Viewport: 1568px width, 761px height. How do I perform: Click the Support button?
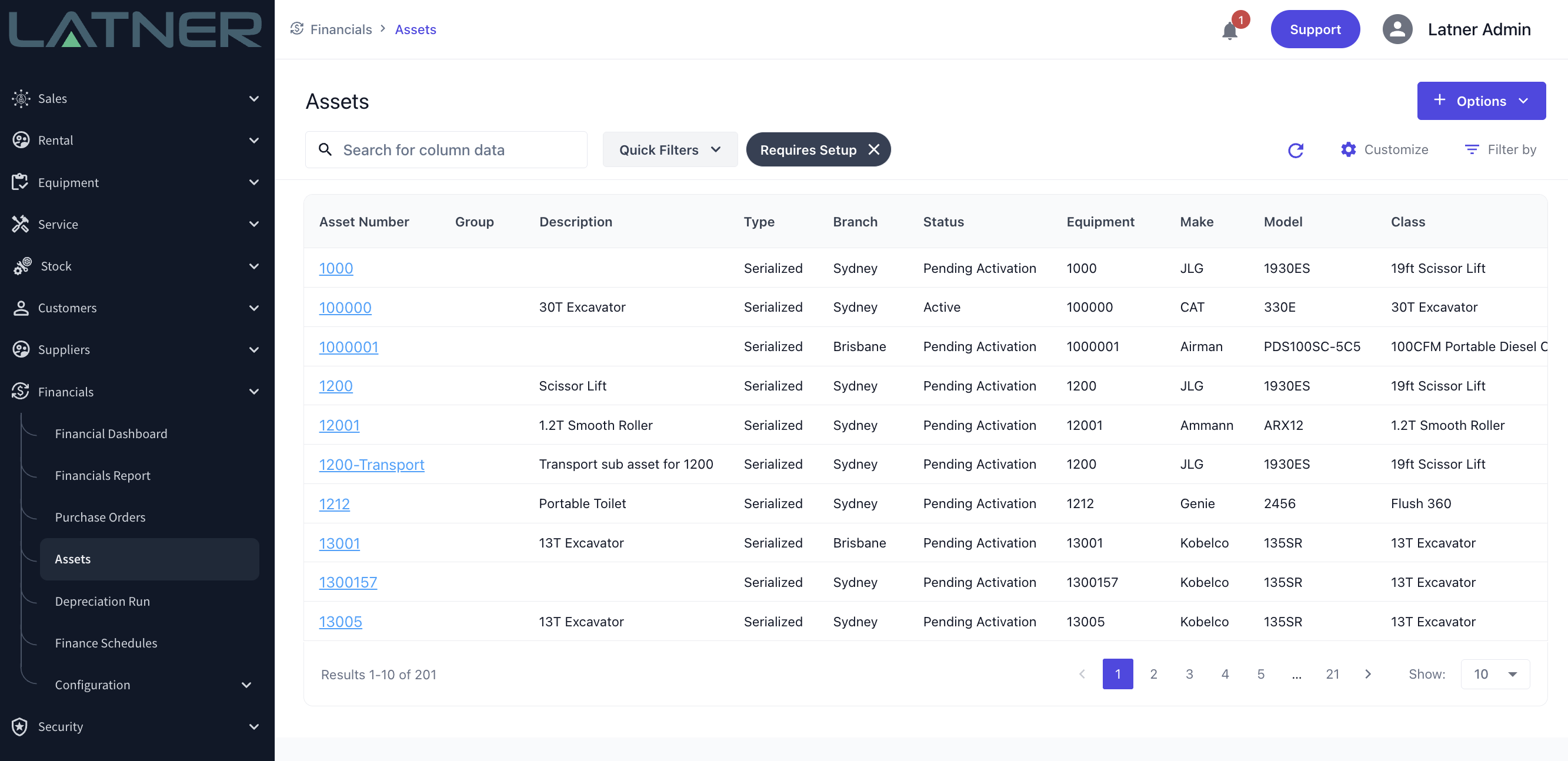pos(1315,29)
